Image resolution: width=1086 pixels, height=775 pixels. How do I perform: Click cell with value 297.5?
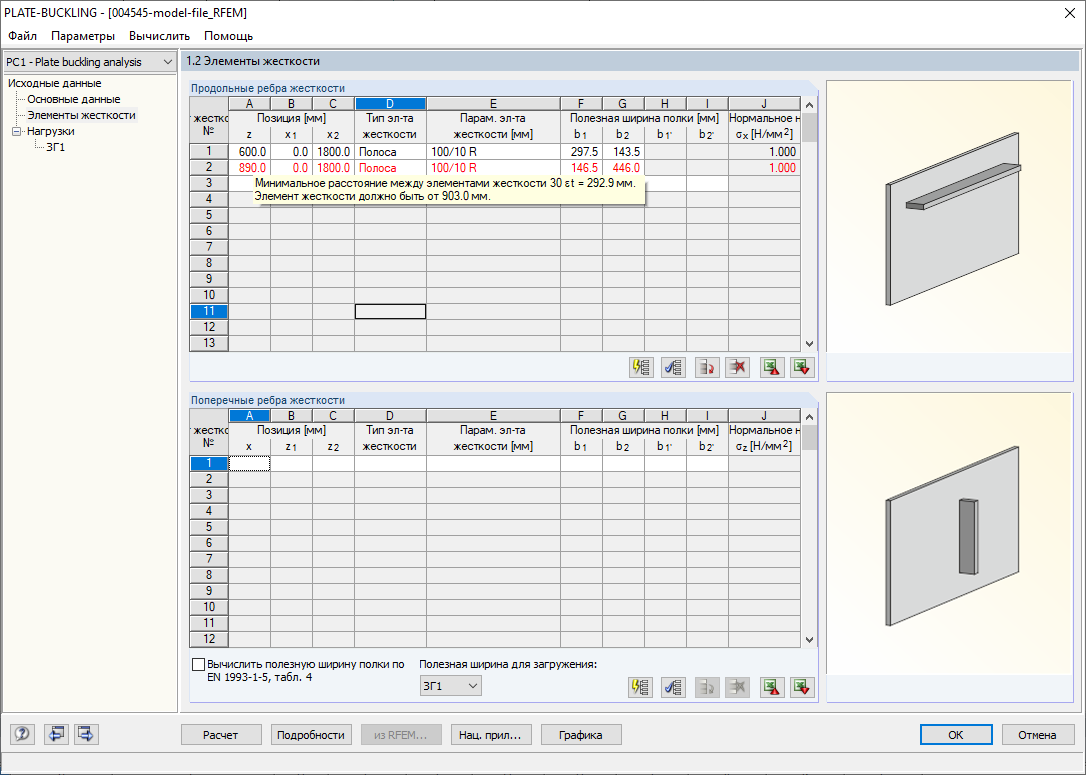tap(581, 152)
